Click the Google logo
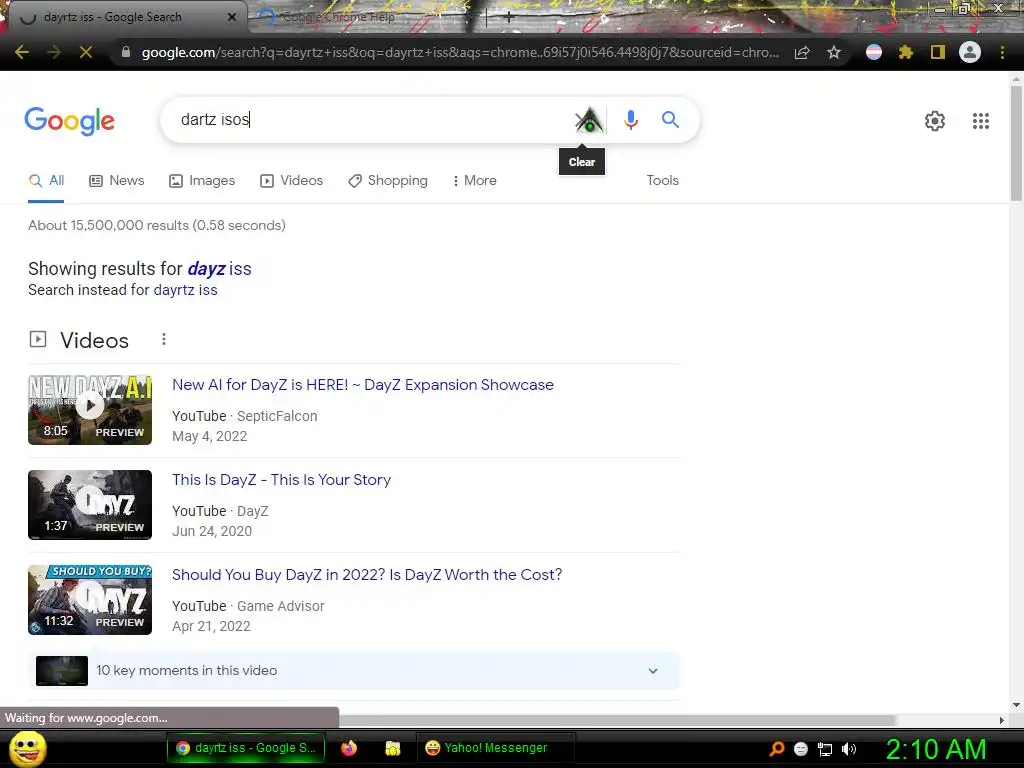 (70, 121)
